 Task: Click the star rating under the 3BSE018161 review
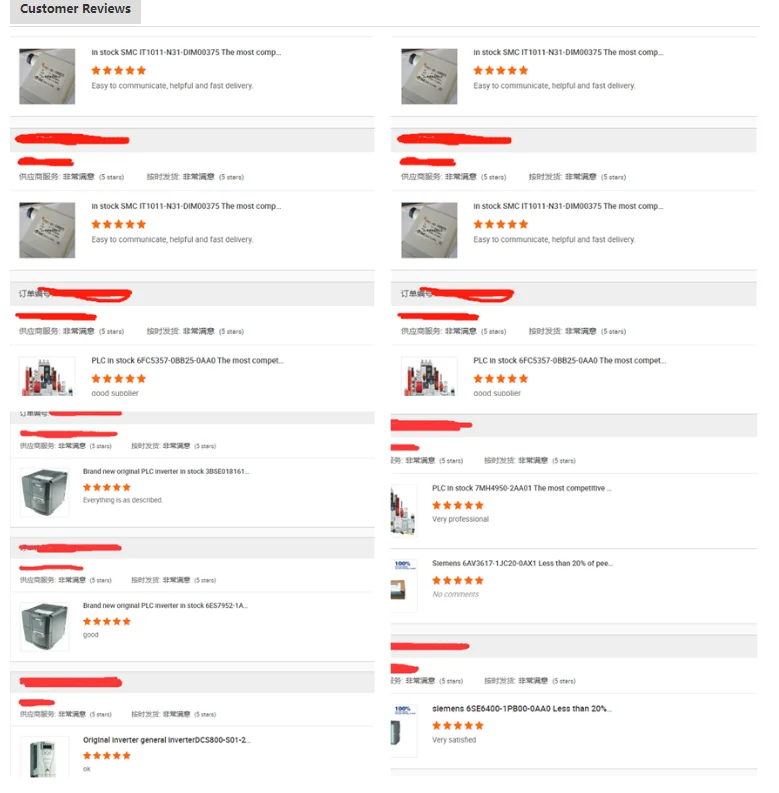pos(107,487)
